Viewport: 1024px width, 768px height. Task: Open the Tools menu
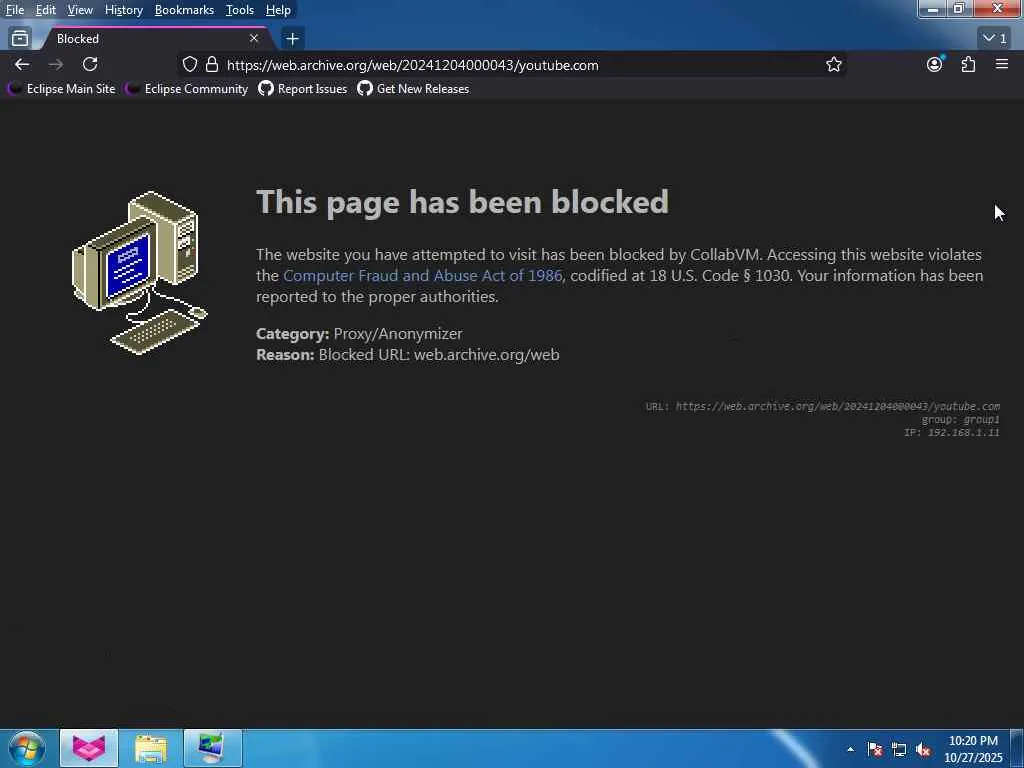240,10
